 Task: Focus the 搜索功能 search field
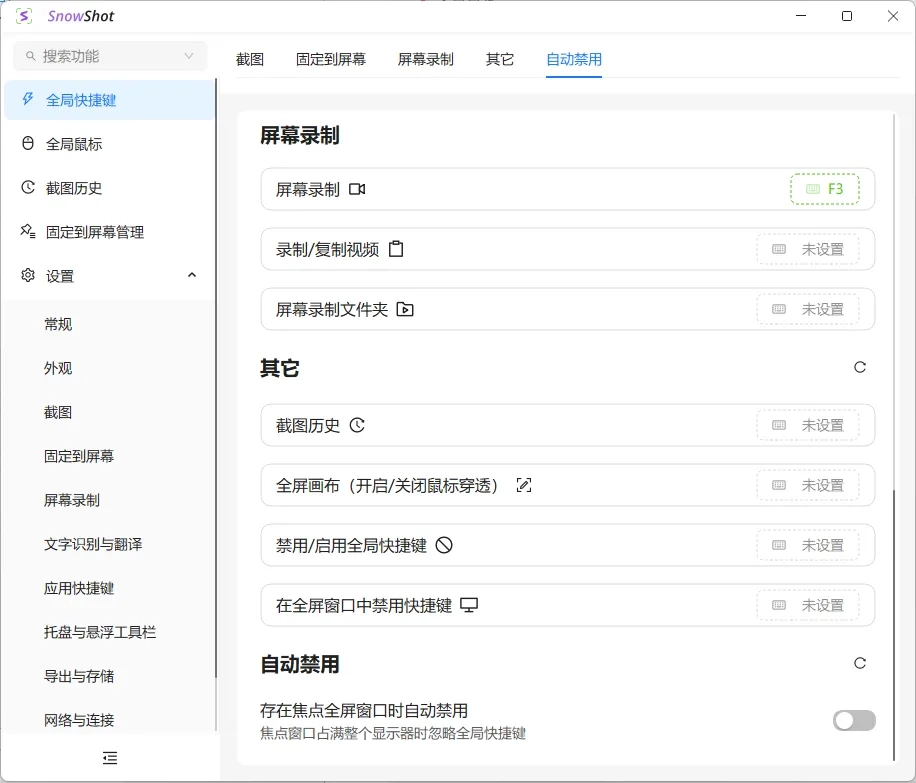pos(110,56)
